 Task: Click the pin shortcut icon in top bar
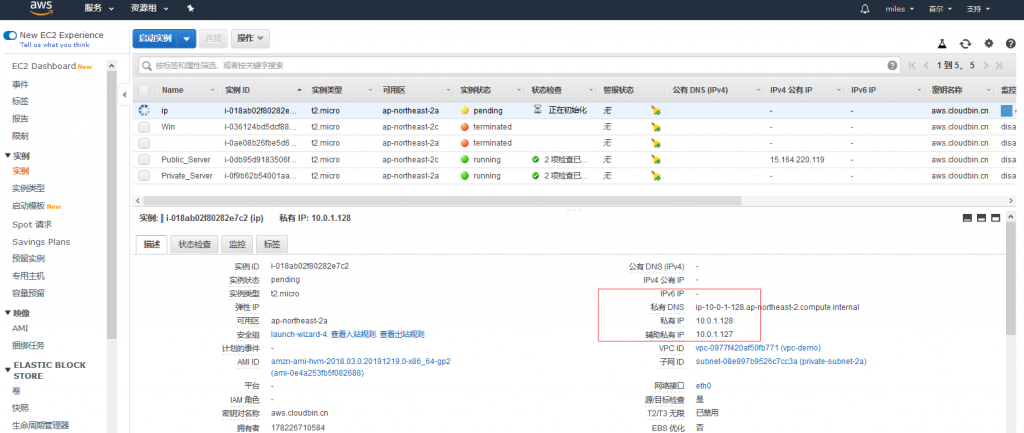click(191, 9)
